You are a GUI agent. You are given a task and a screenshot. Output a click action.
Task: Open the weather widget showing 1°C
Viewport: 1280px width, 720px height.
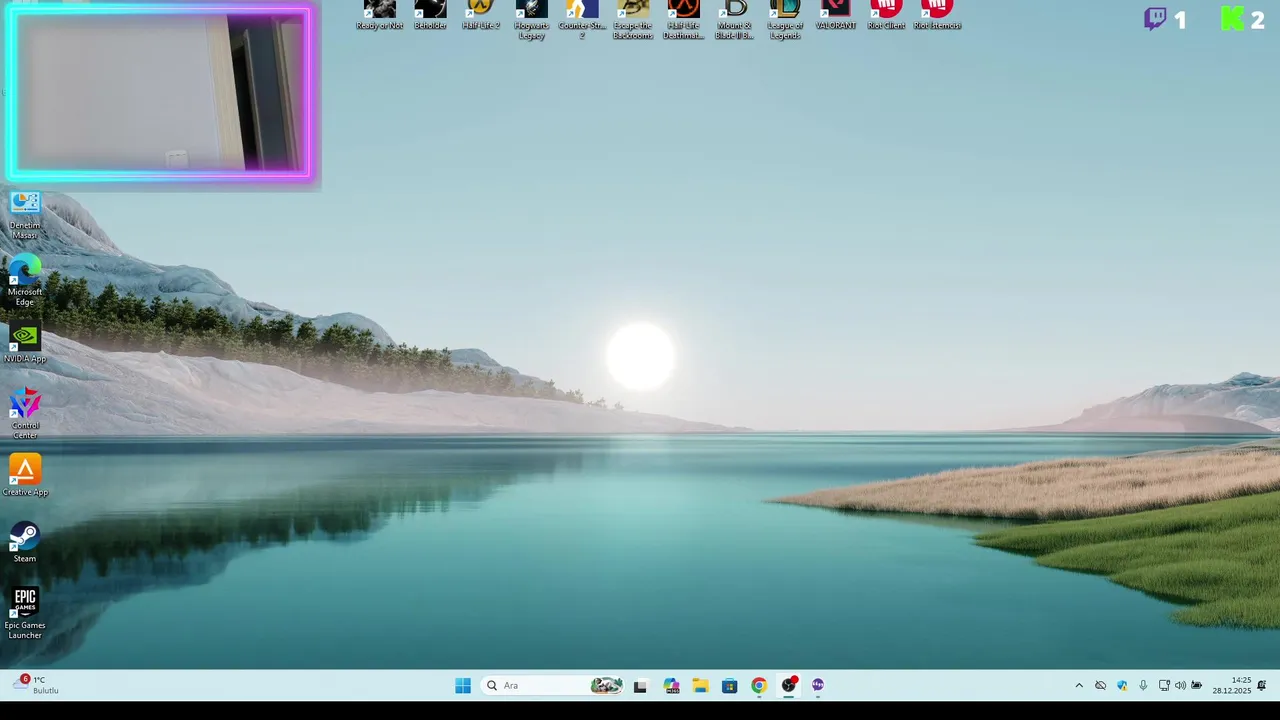pyautogui.click(x=36, y=685)
